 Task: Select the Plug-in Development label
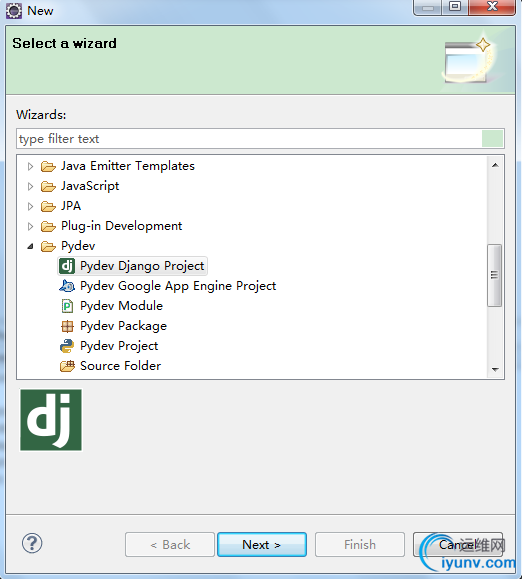point(121,226)
